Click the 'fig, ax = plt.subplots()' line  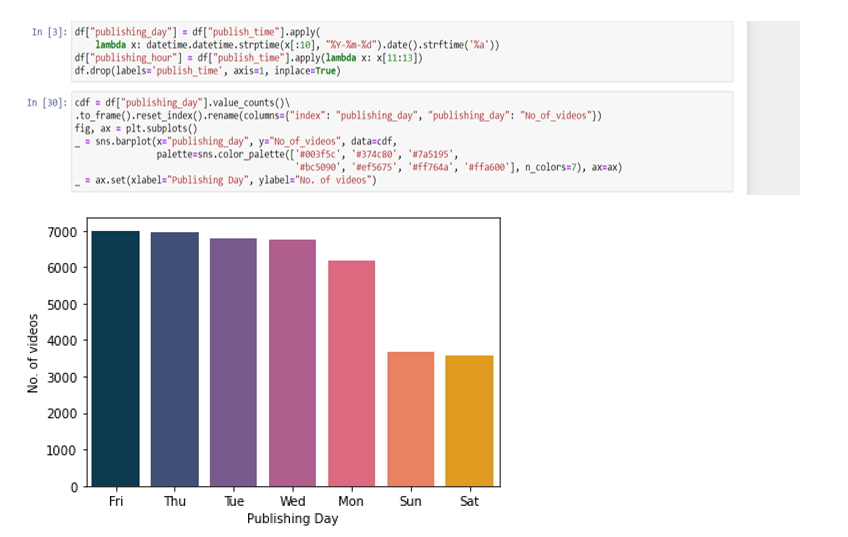pos(136,128)
